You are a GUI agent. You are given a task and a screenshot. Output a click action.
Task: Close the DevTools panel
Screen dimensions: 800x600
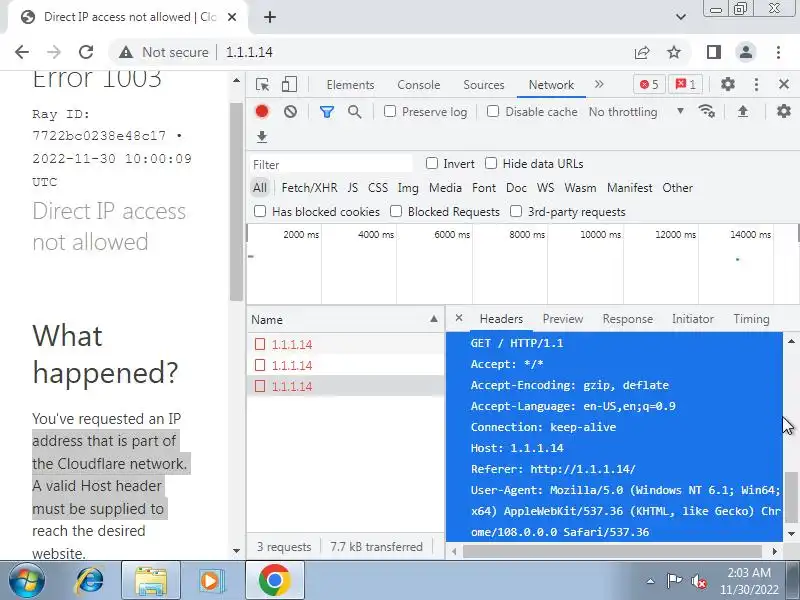pos(784,84)
